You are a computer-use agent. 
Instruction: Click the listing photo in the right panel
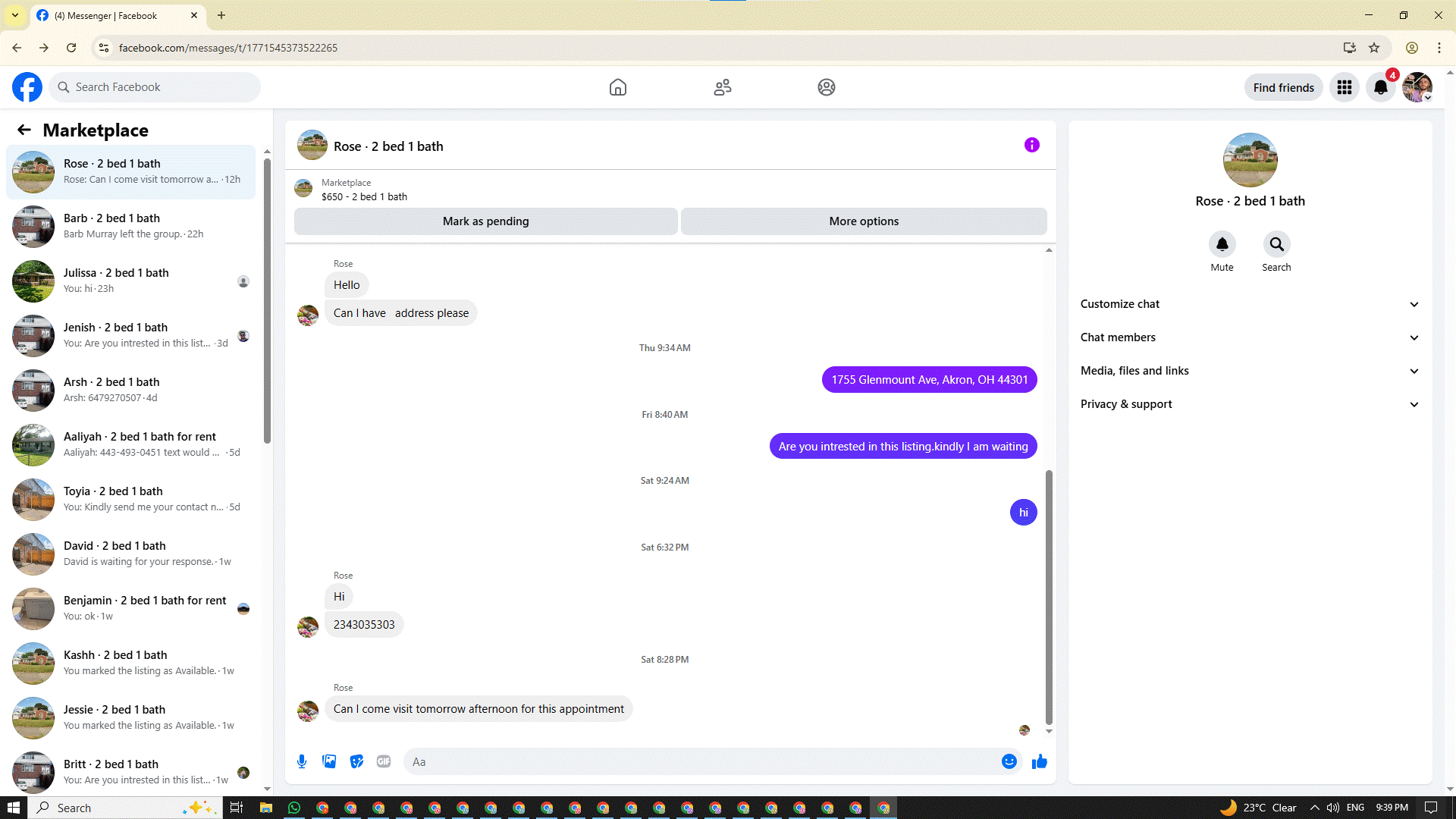1250,160
